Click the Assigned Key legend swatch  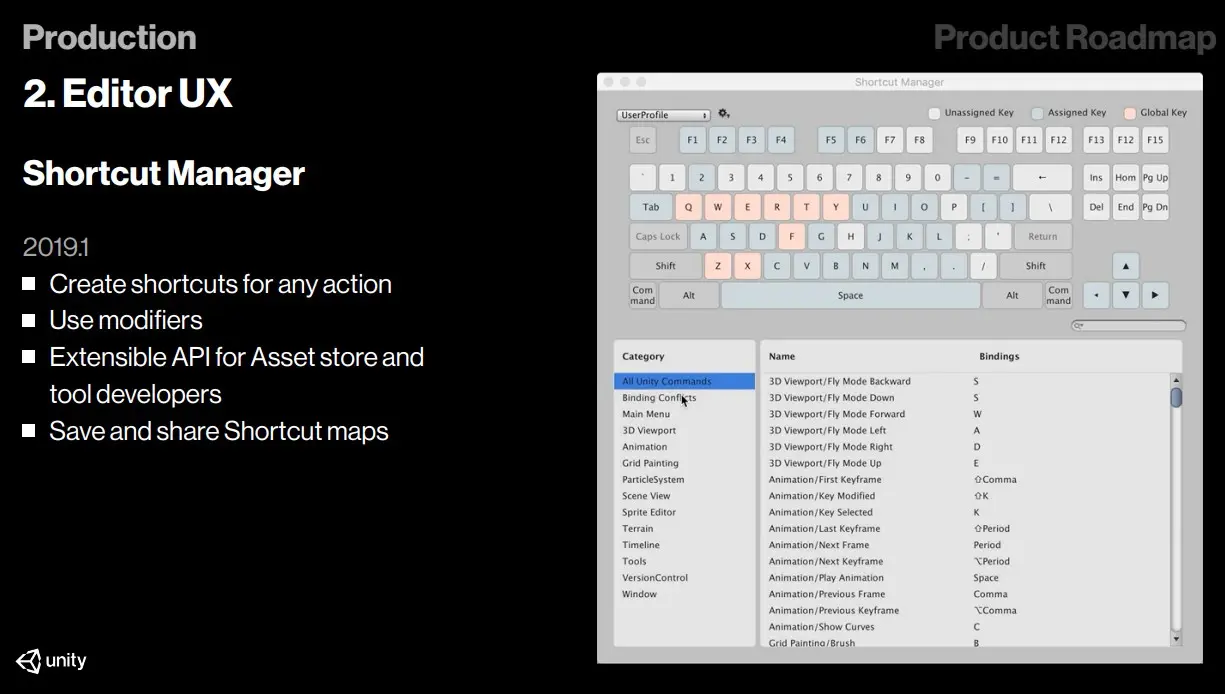[x=1037, y=113]
